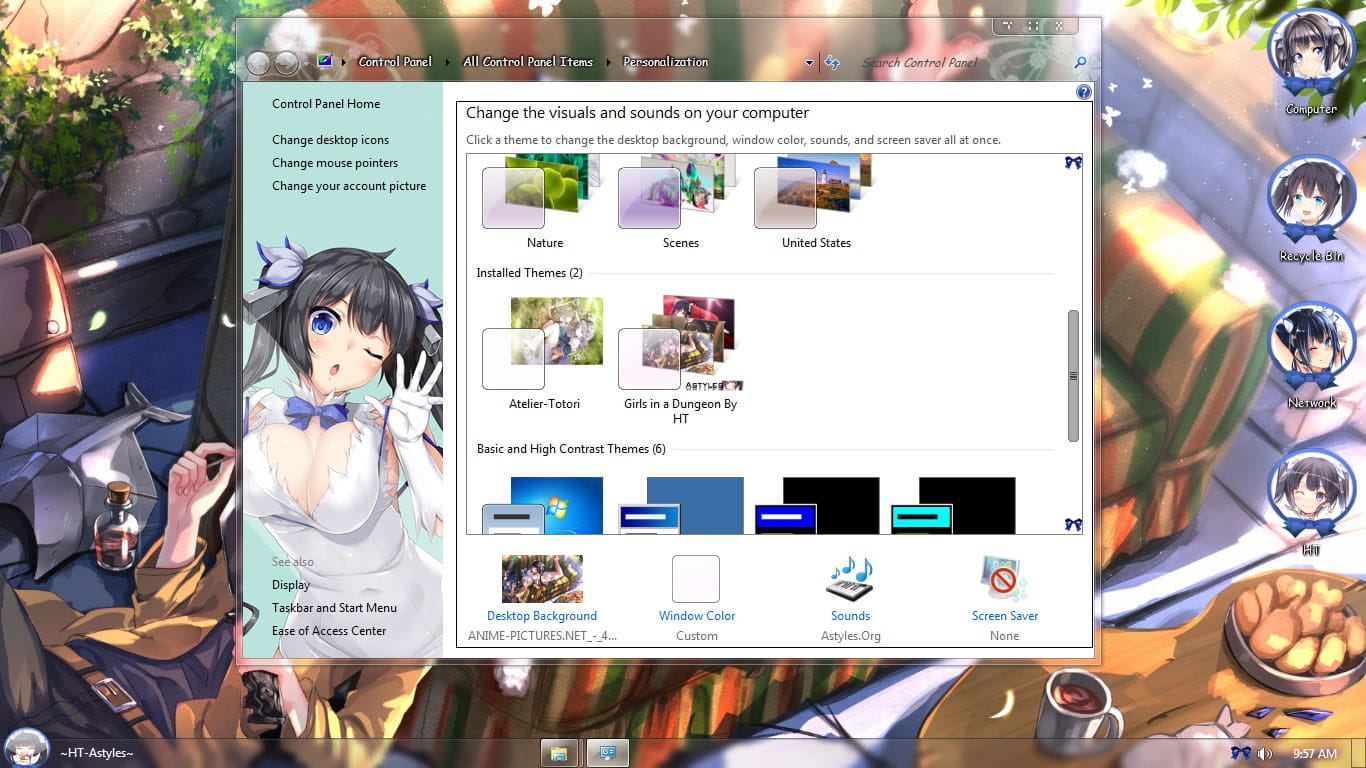This screenshot has width=1366, height=768.
Task: Open the Ease of Access Center link
Action: [329, 630]
